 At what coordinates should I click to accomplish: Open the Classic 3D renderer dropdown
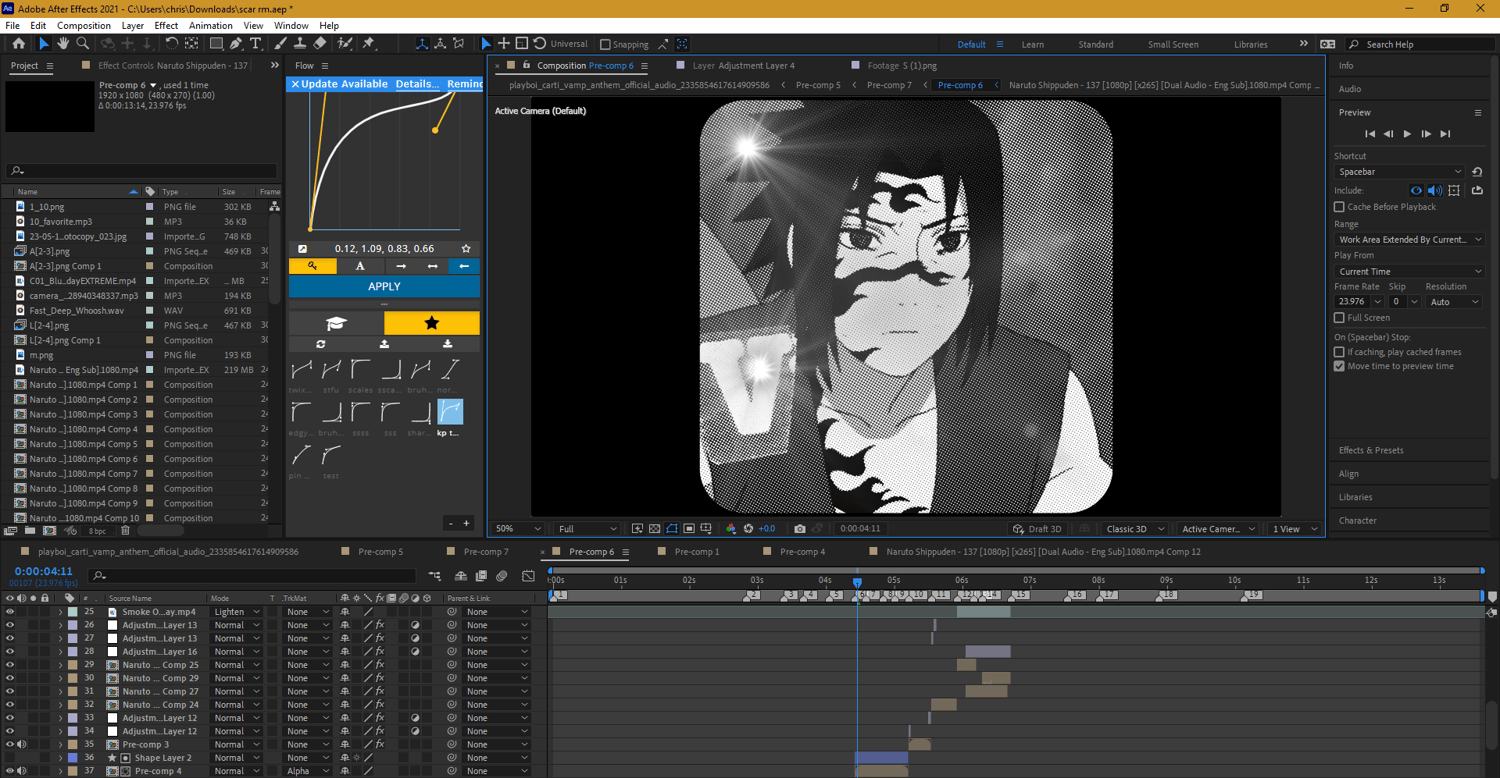tap(1135, 529)
